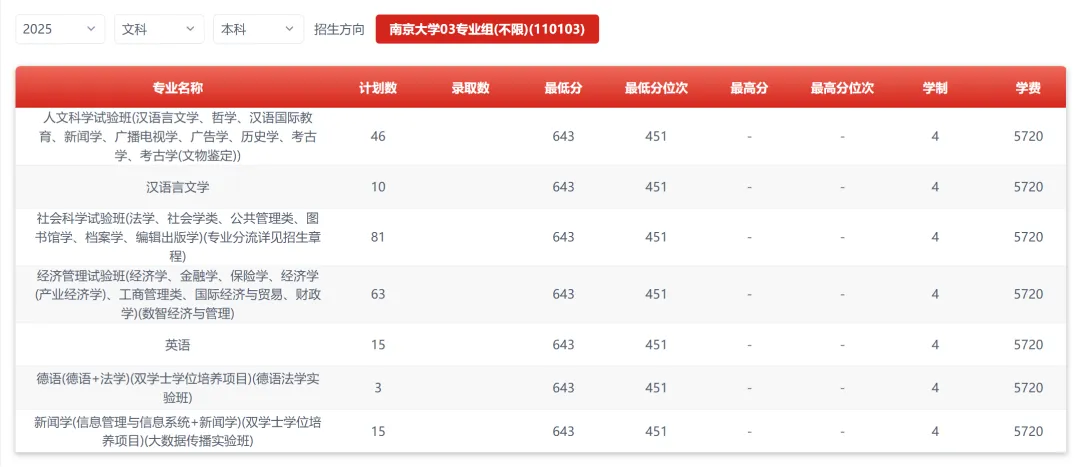Click rank 451 in 人文科学试验班 row
Screen dimensions: 1080x467
click(x=656, y=136)
